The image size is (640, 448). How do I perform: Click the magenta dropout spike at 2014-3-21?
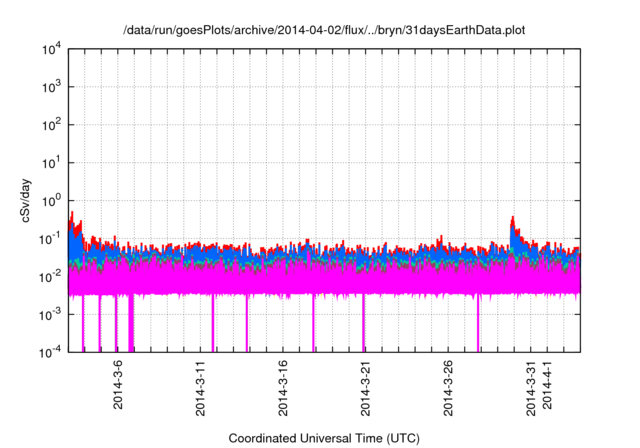363,322
